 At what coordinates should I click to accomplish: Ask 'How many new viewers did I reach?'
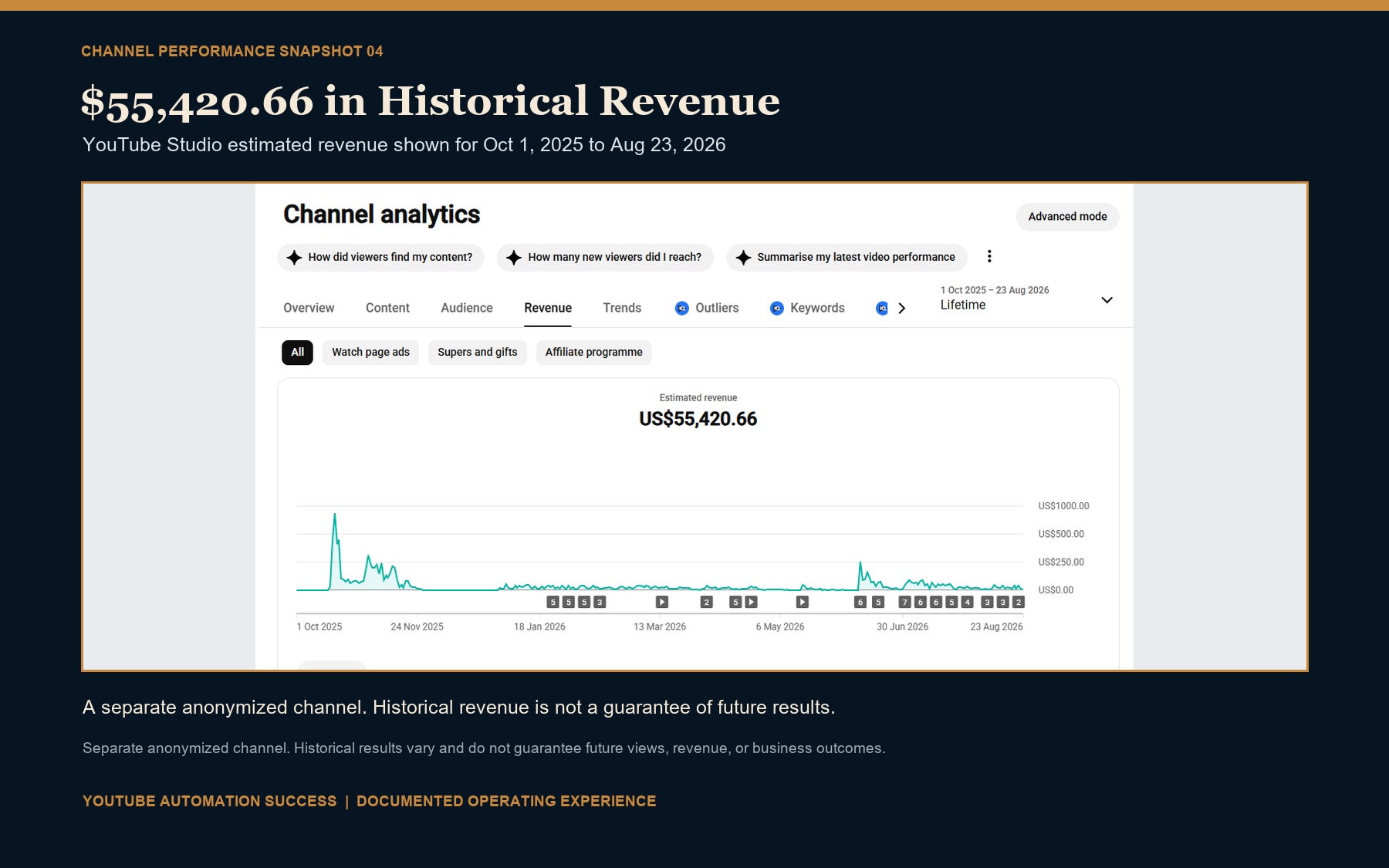(x=605, y=258)
